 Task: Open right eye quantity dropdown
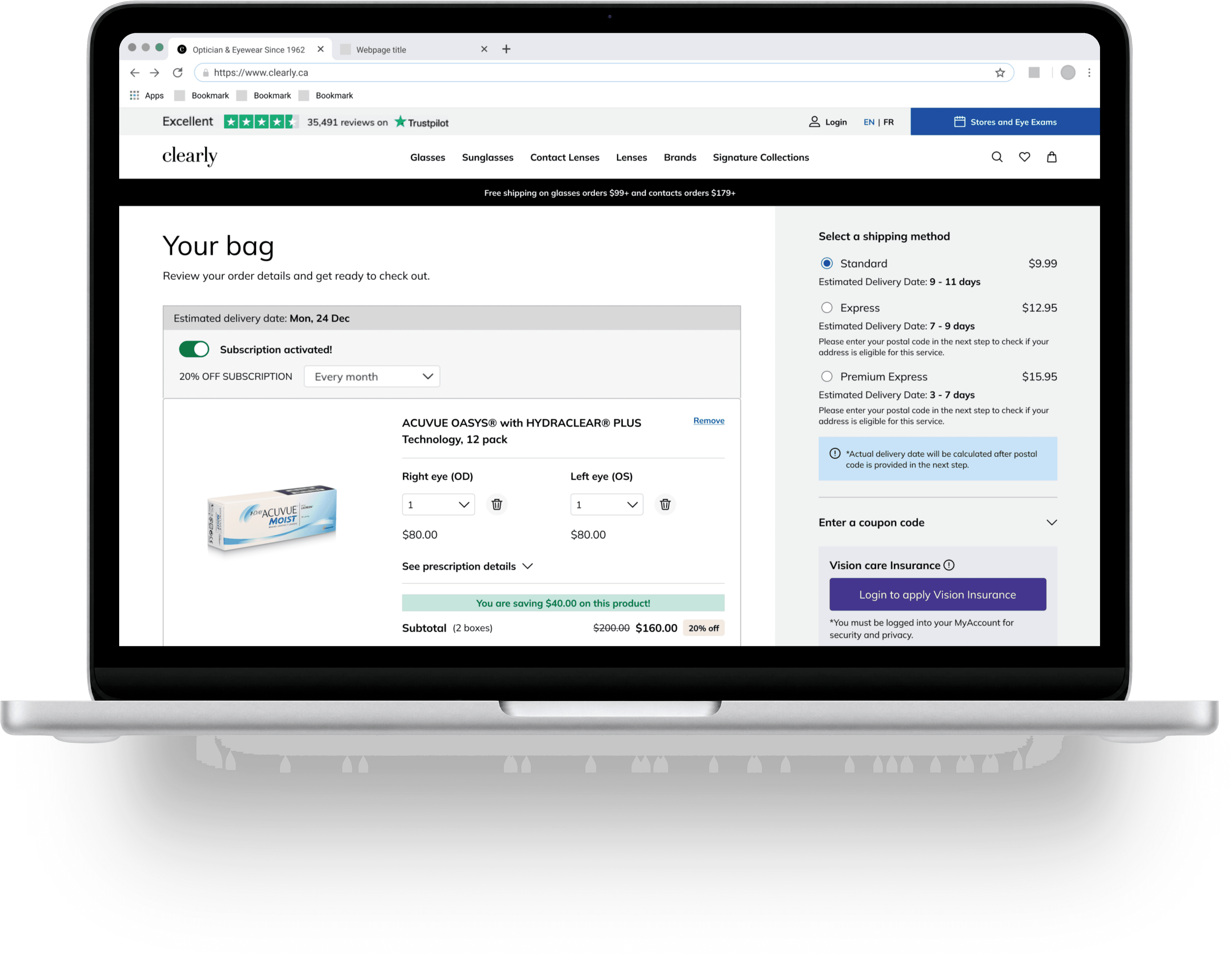click(438, 505)
